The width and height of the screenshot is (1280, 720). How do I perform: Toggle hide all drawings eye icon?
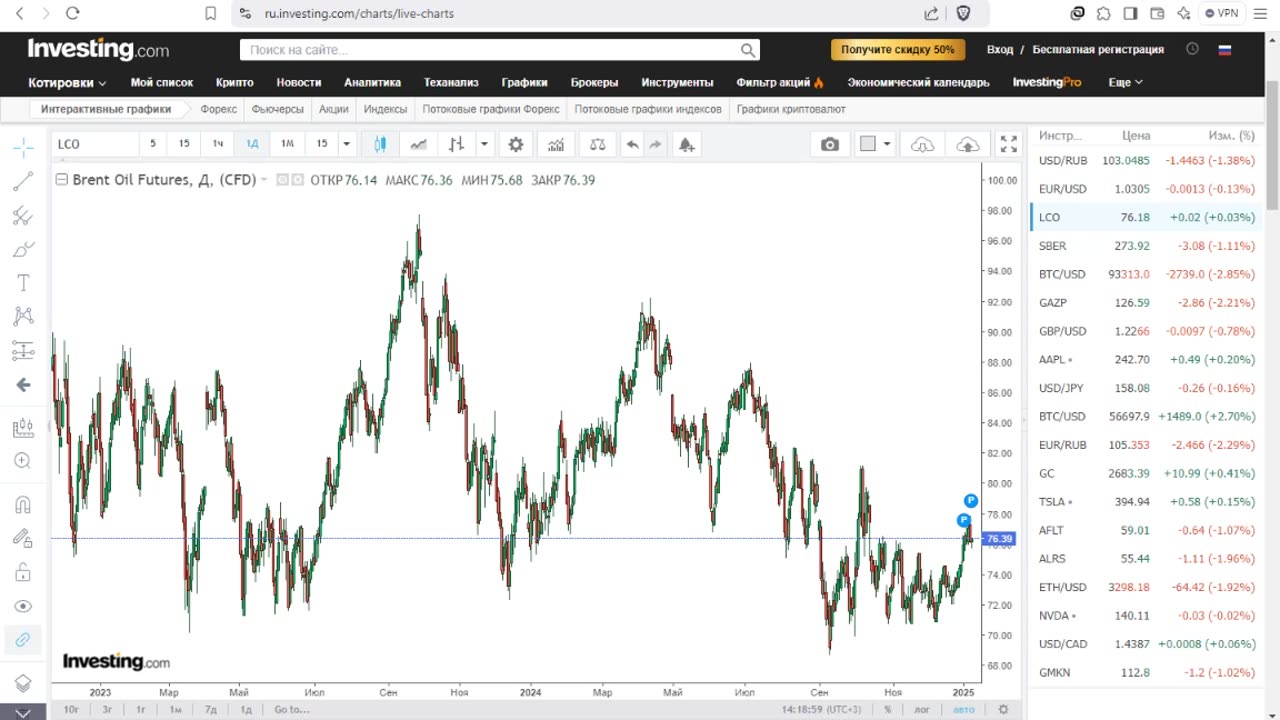click(23, 606)
